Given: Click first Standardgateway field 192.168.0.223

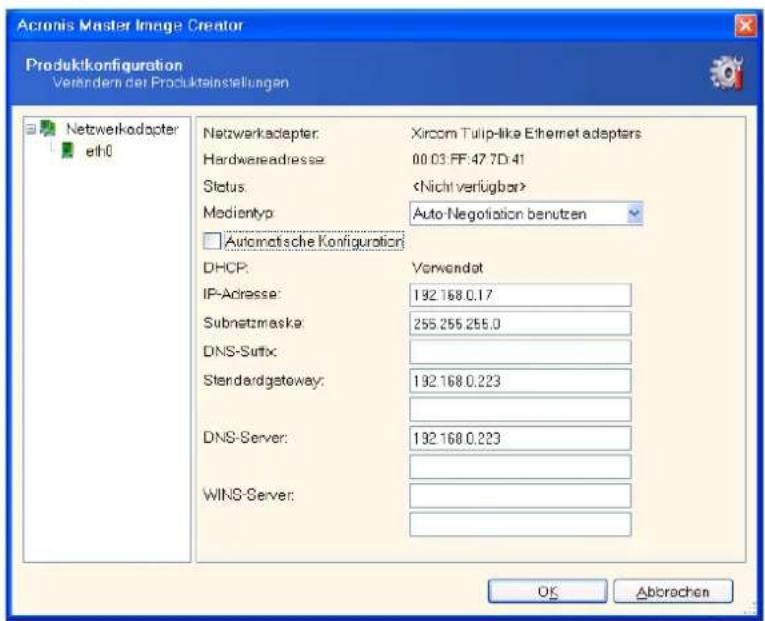Looking at the screenshot, I should pyautogui.click(x=520, y=381).
